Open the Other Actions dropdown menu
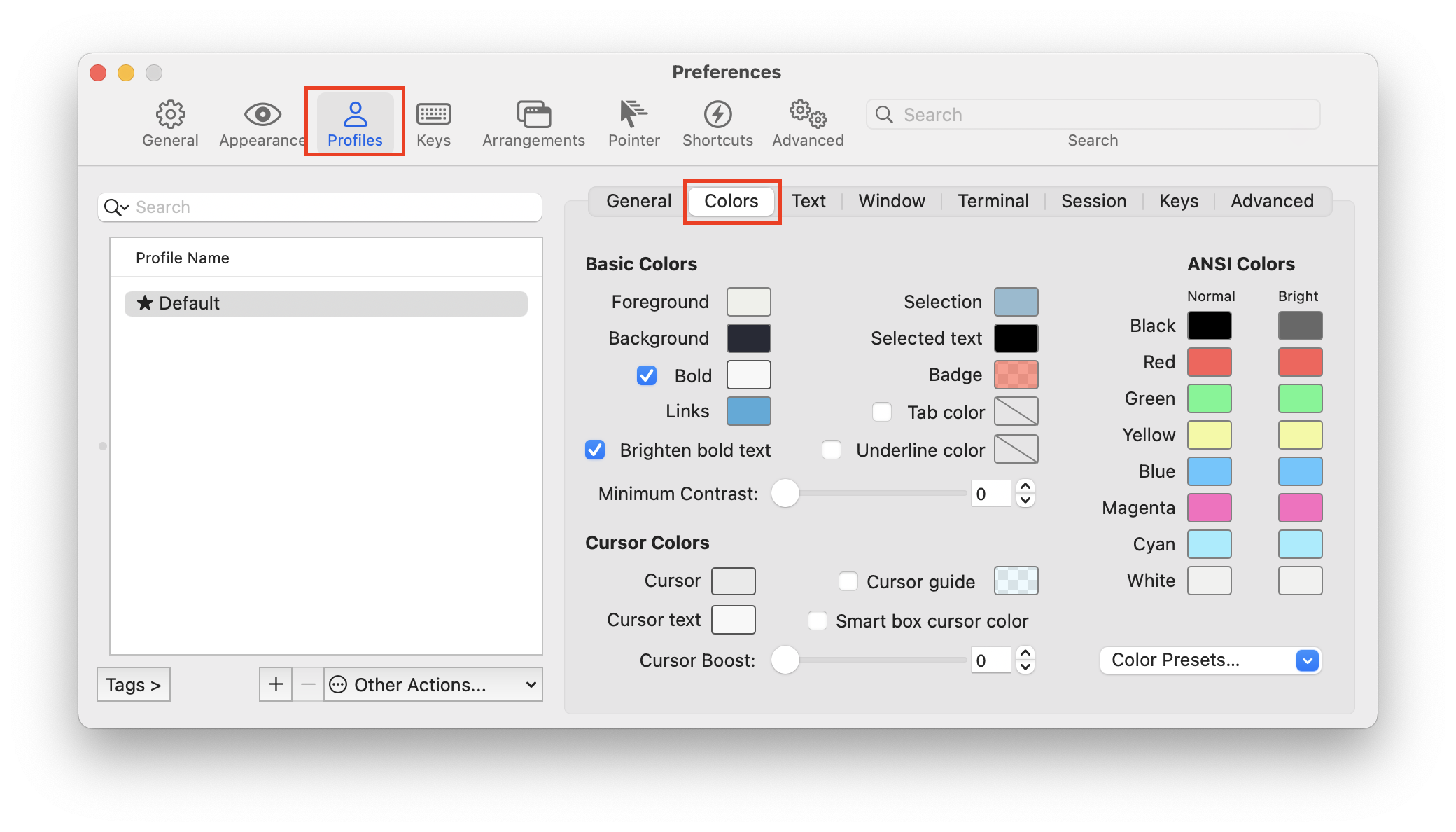Viewport: 1456px width, 832px height. [433, 684]
